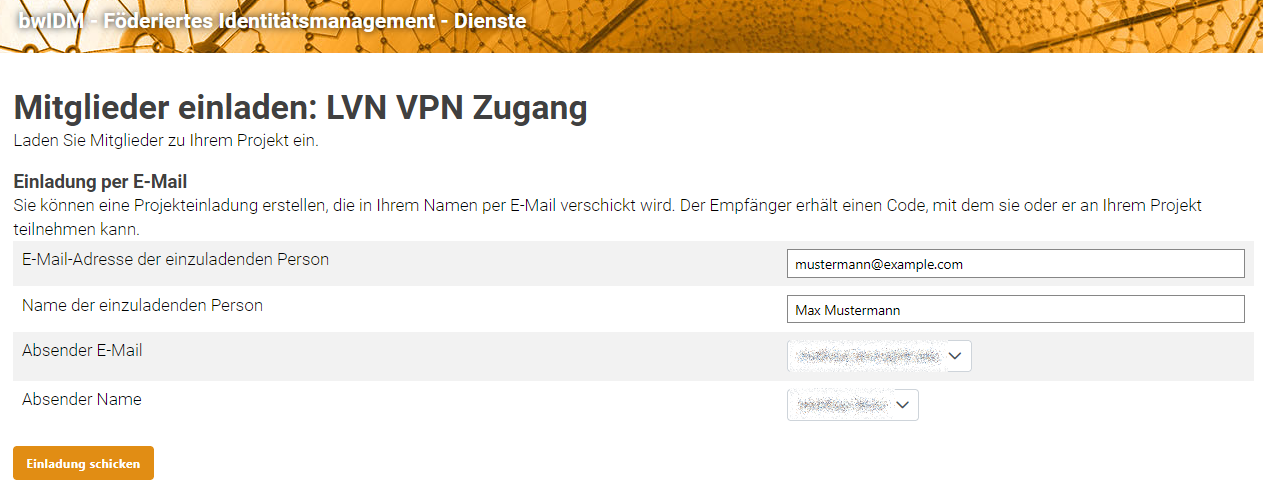Click 'Laden Sie Mitglieder zu Ihrem Projekt ein' text
Screen dimensions: 1263x491
[165, 140]
